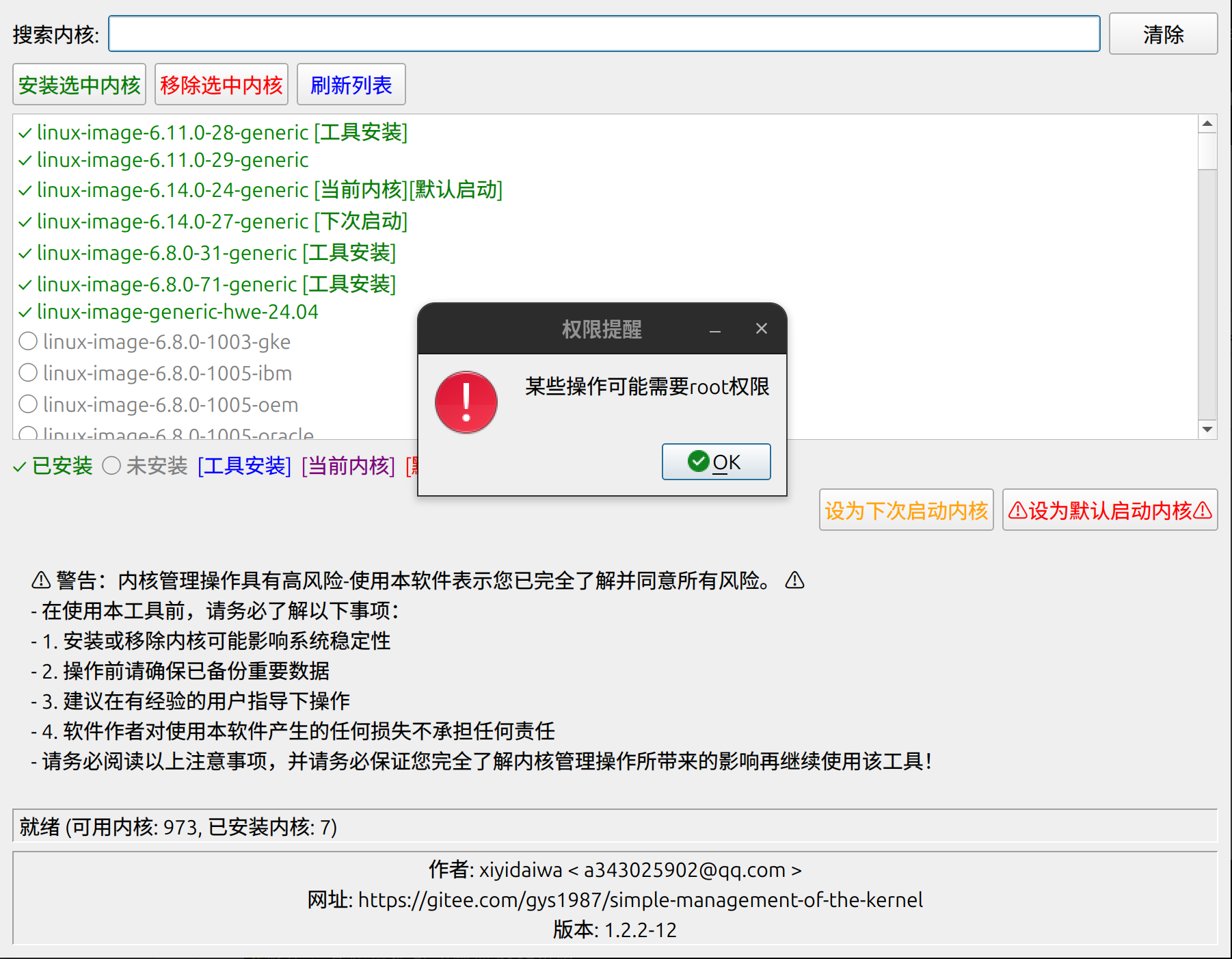Screen dimensions: 1232x959
Task: Click circle beside linux-image-6.8.0-1003-gke
Action: pos(28,341)
